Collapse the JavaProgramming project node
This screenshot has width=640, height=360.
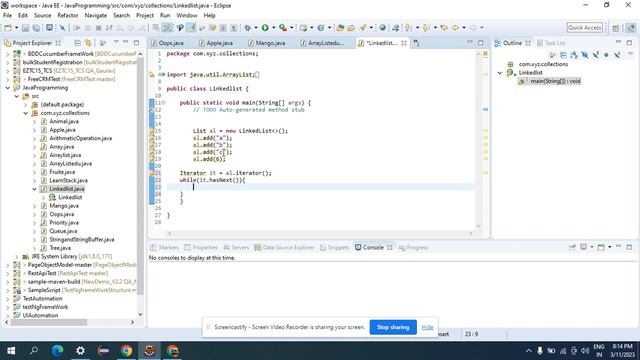coord(8,88)
